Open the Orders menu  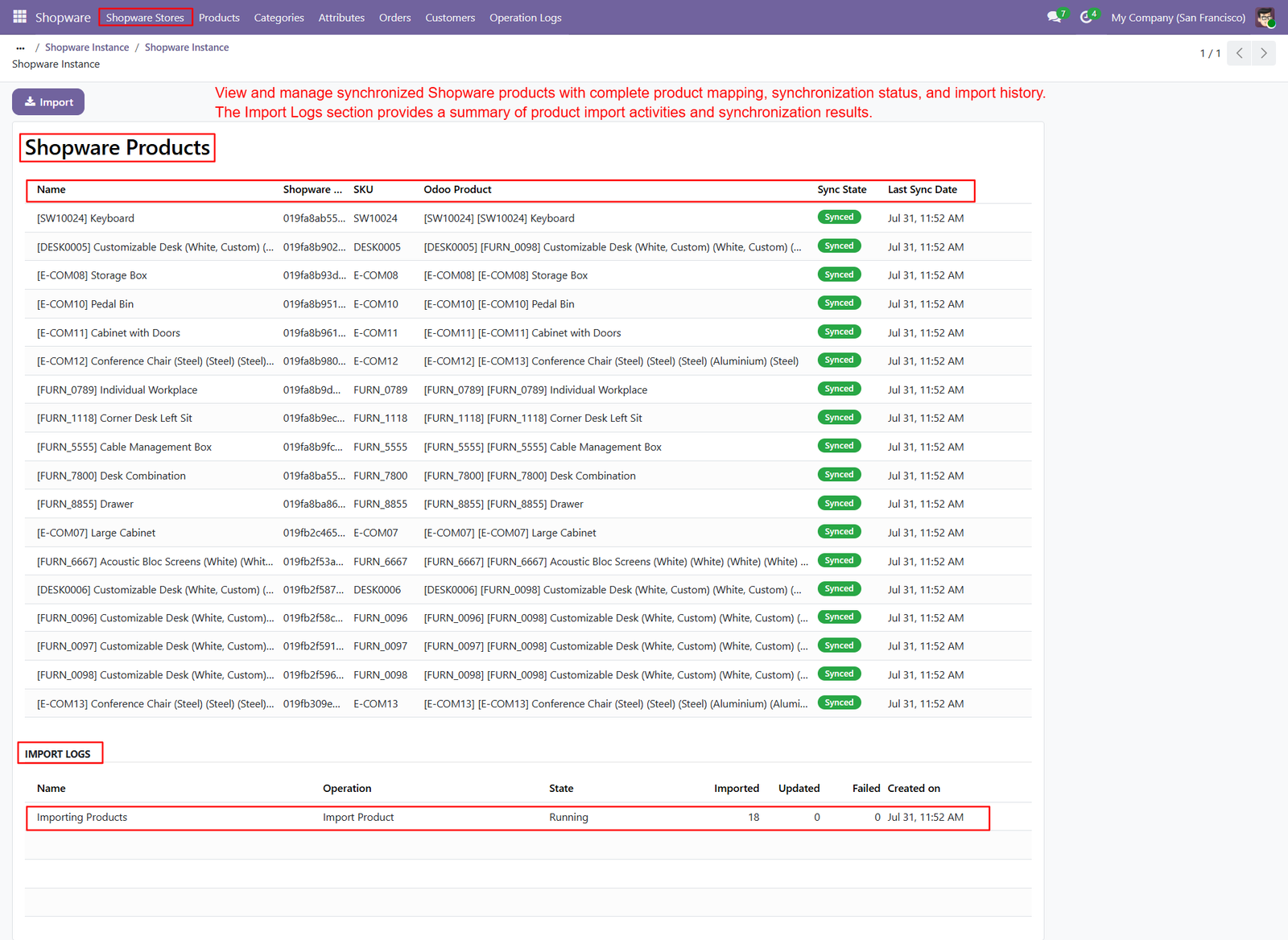point(395,18)
